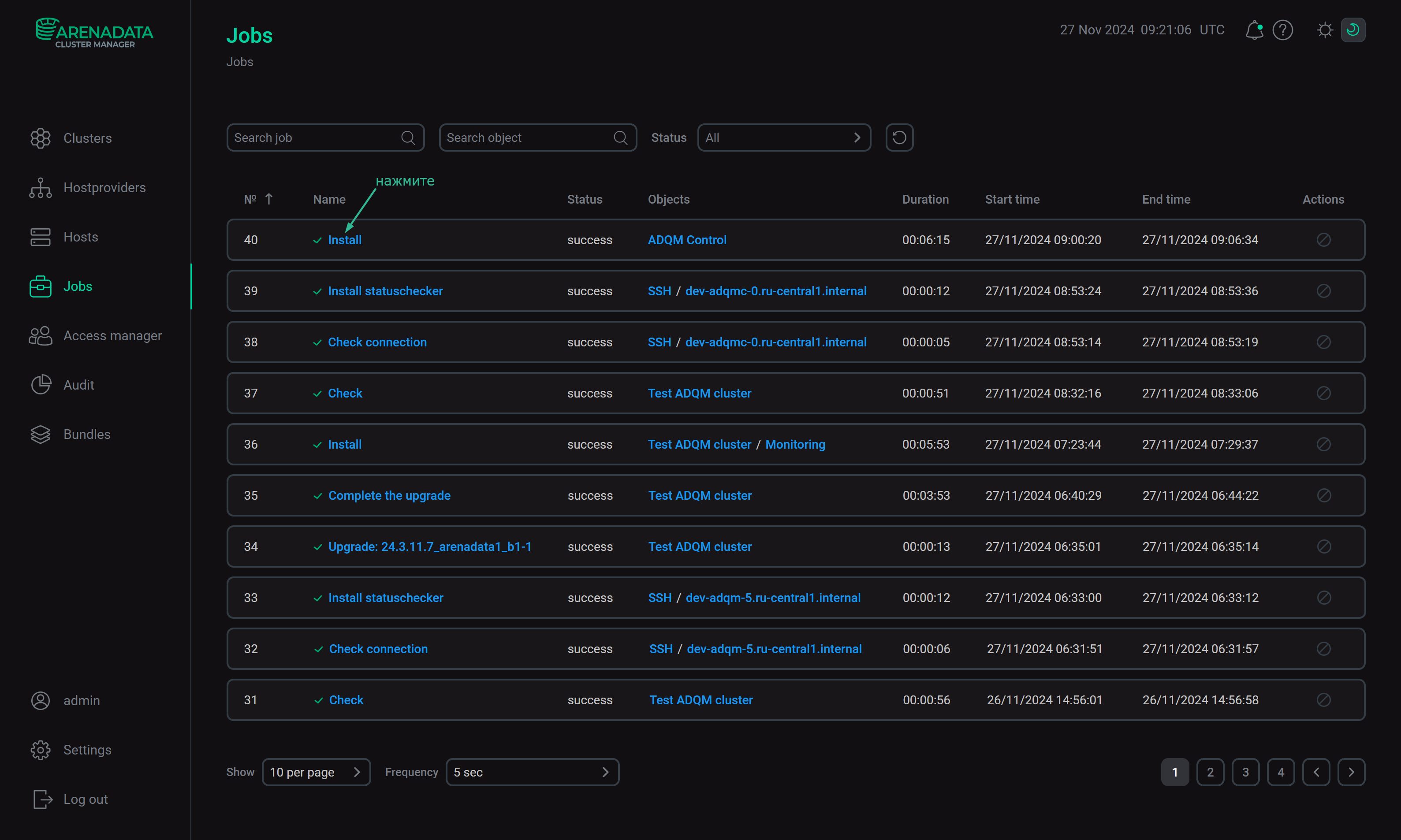Viewport: 1401px width, 840px height.
Task: Open the 10 per page dropdown
Action: click(x=316, y=772)
